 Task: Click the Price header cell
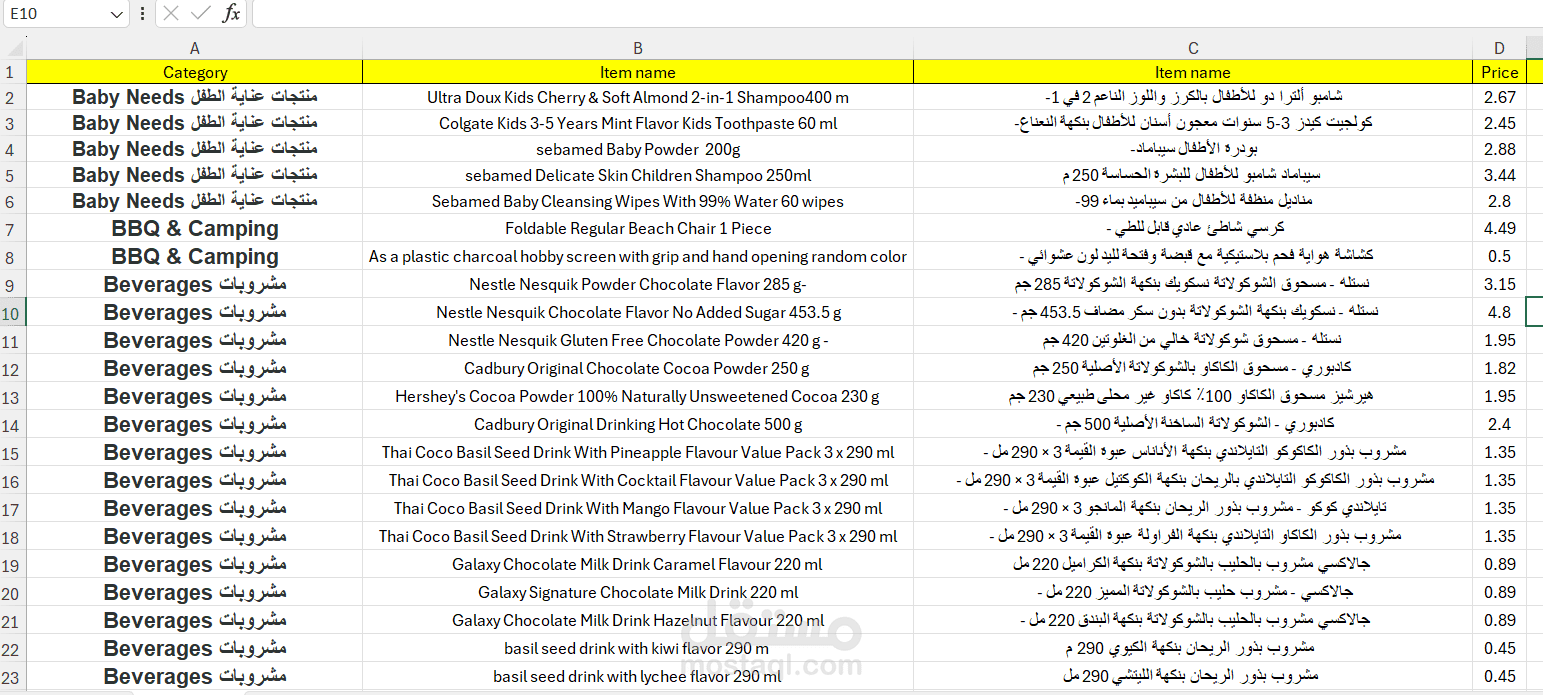[x=1499, y=72]
